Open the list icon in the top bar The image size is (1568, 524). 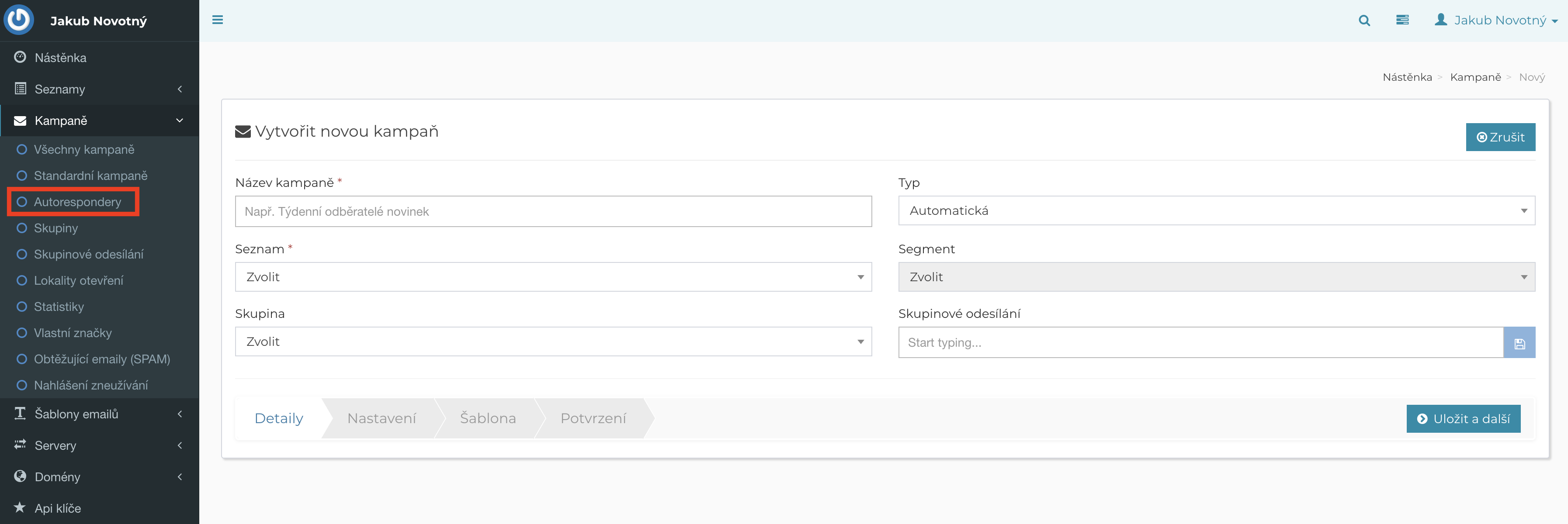tap(1402, 20)
